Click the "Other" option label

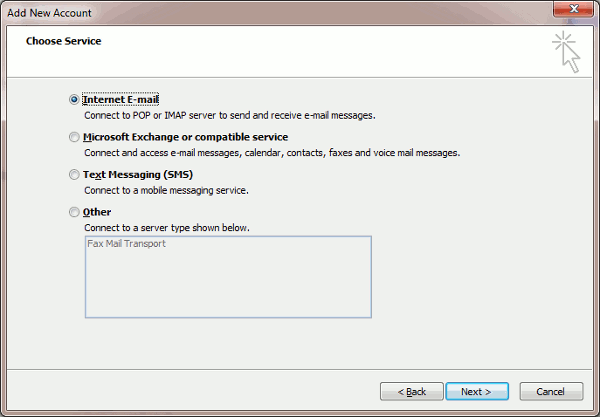97,212
